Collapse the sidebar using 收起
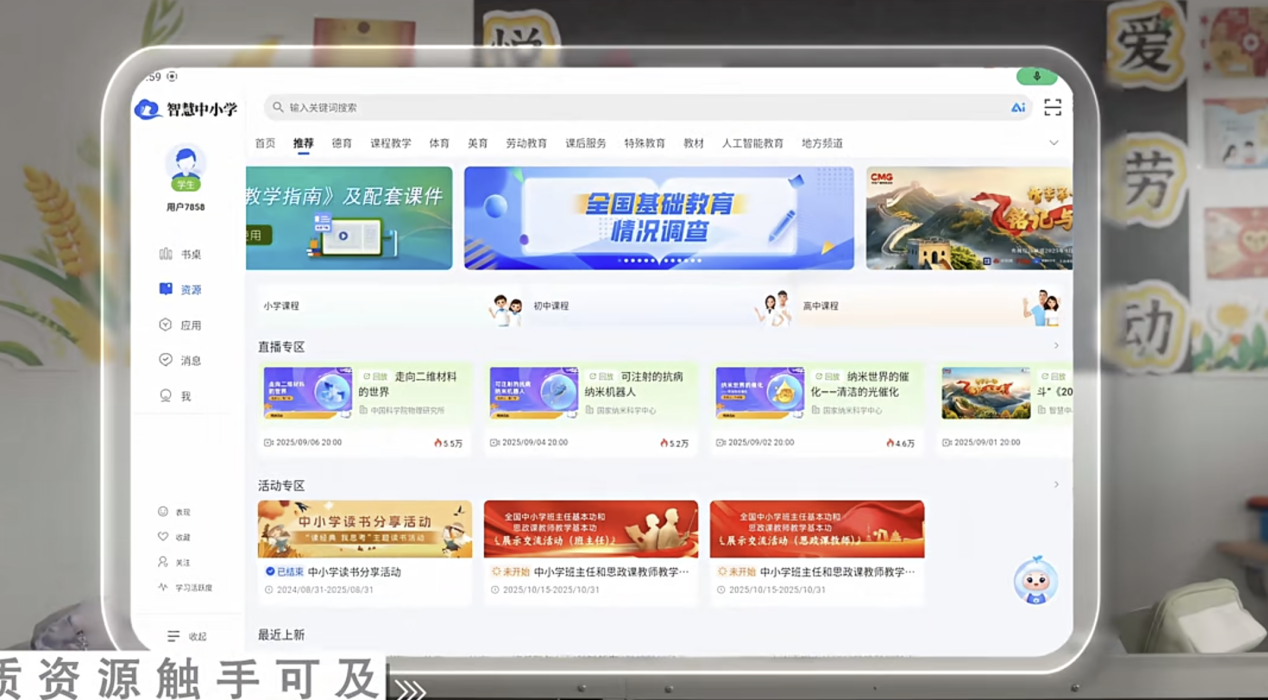 [187, 636]
